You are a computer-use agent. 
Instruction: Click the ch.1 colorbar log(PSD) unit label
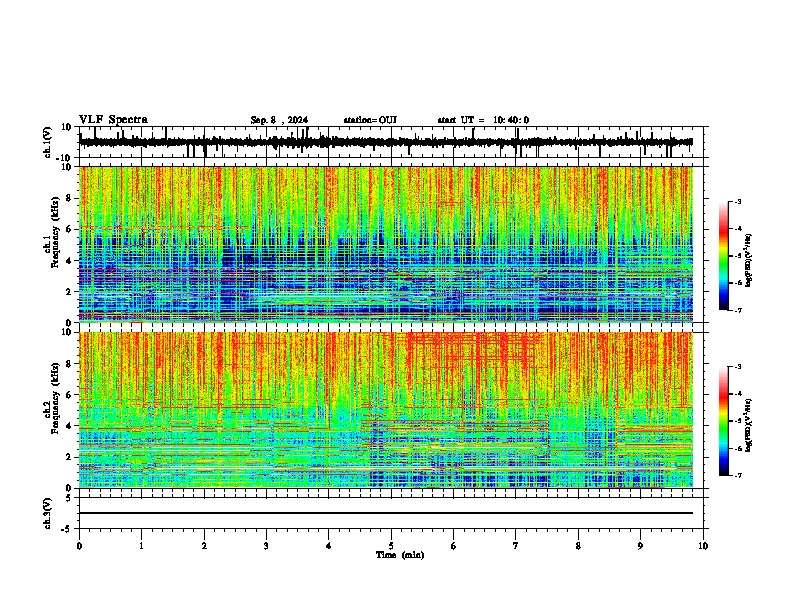click(749, 260)
